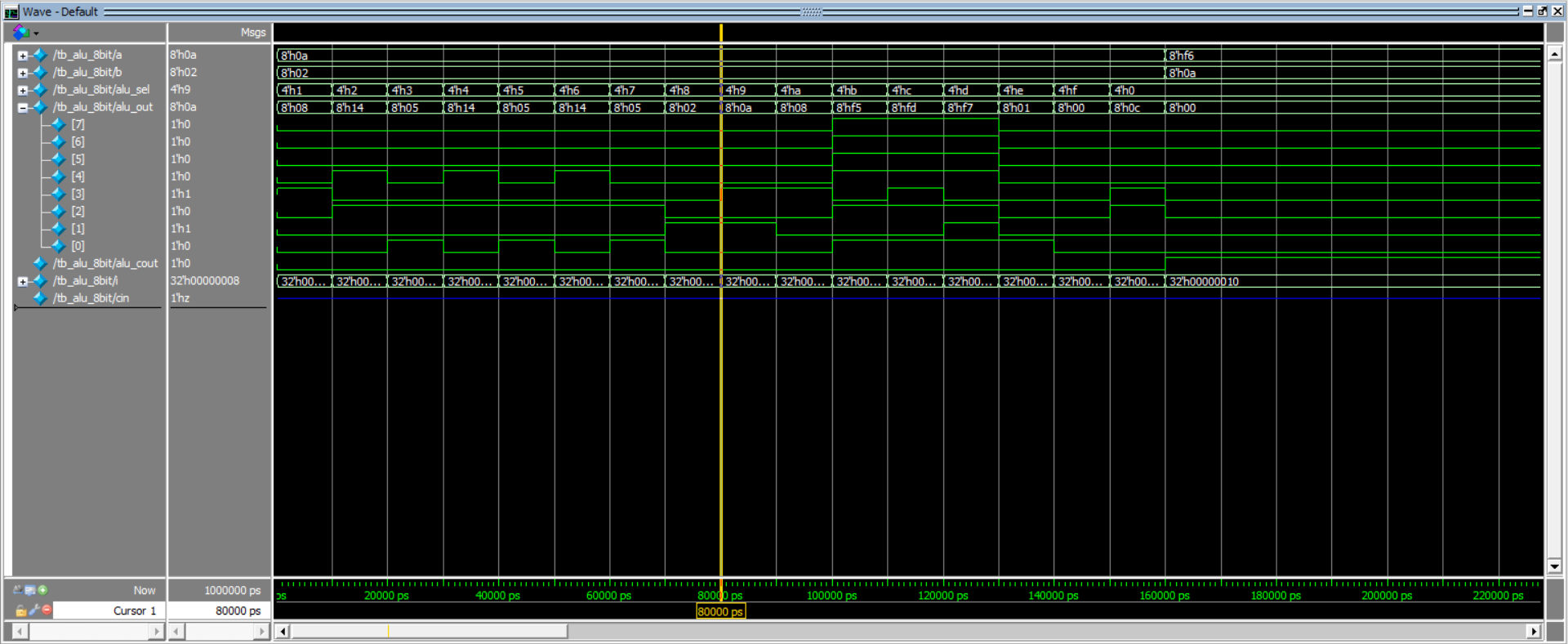
Task: Select the /tb_alu_8bit/cin signal name
Action: [91, 298]
